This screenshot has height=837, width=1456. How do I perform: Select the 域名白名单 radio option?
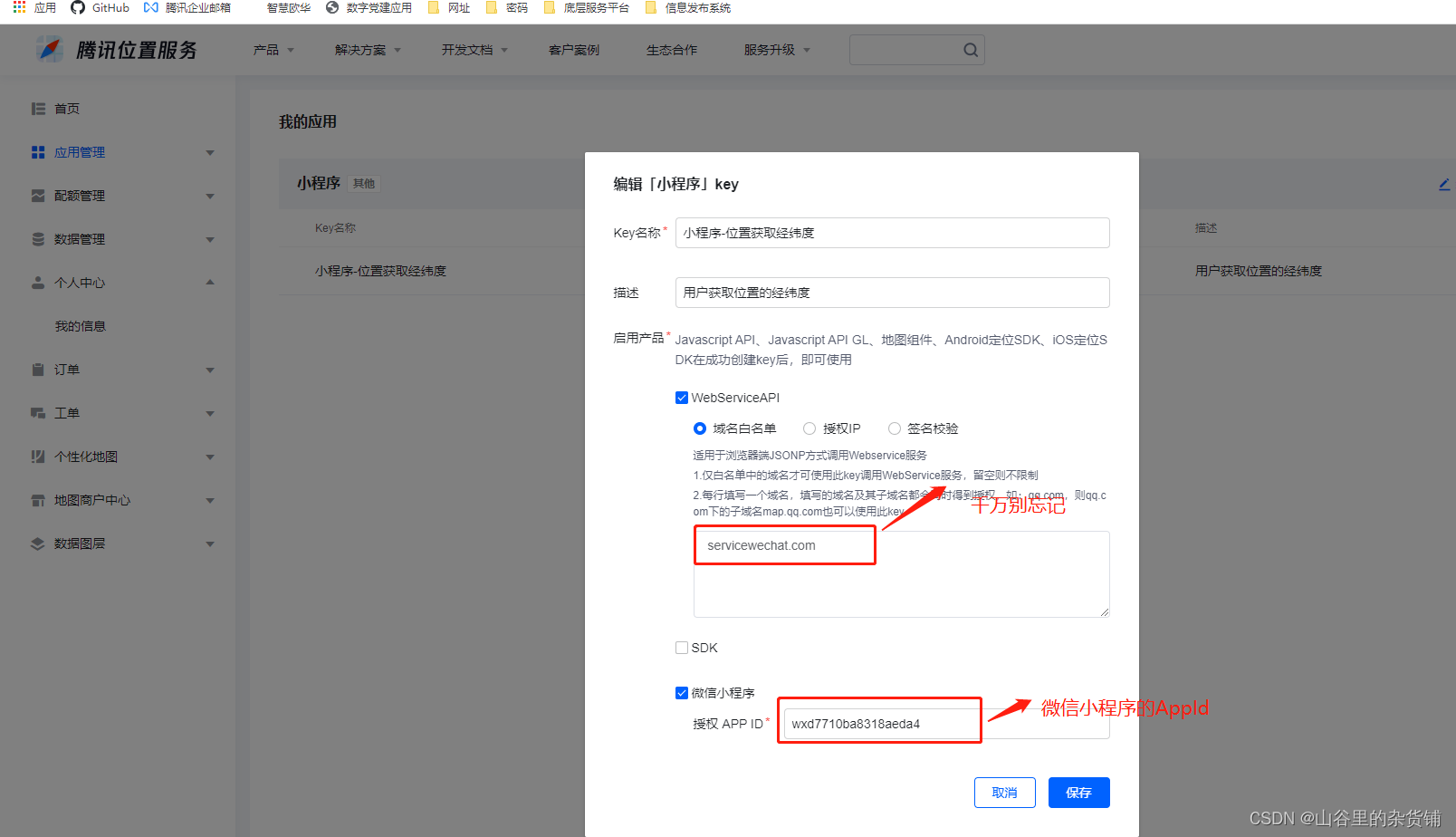(x=700, y=428)
